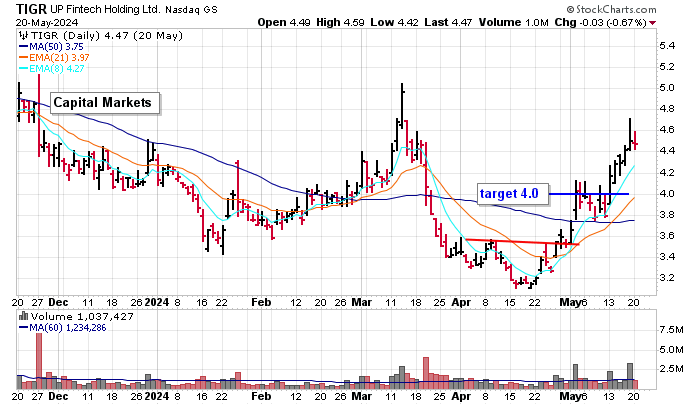Click the 5.4 price axis label
This screenshot has height=405, width=700.
click(667, 46)
